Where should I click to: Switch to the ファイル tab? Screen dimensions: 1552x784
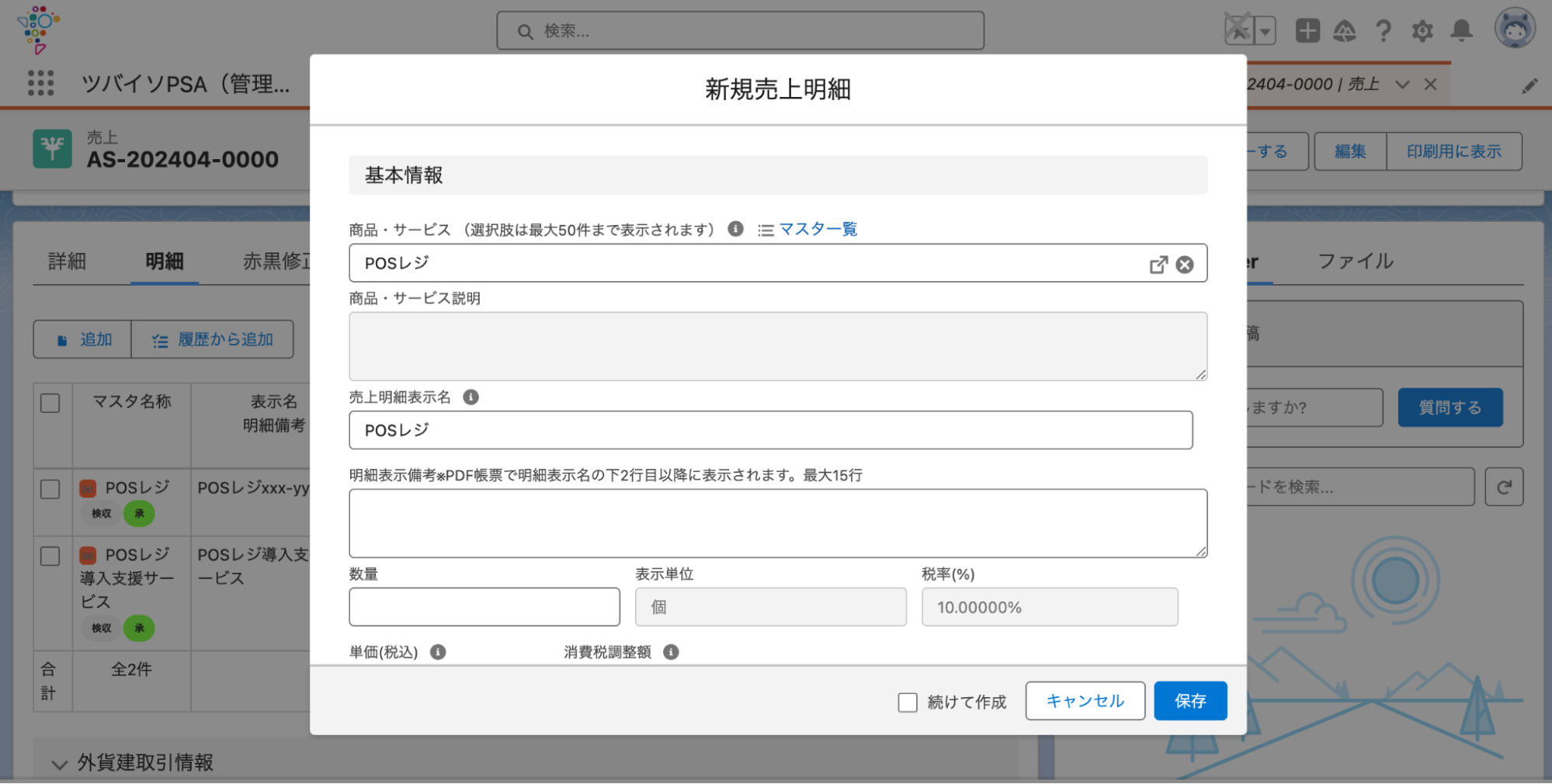click(1356, 261)
